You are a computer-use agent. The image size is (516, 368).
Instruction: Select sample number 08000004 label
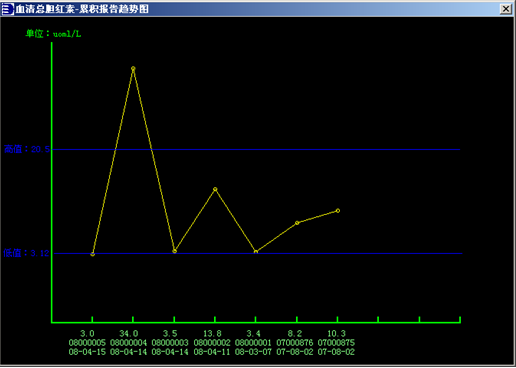pos(128,343)
